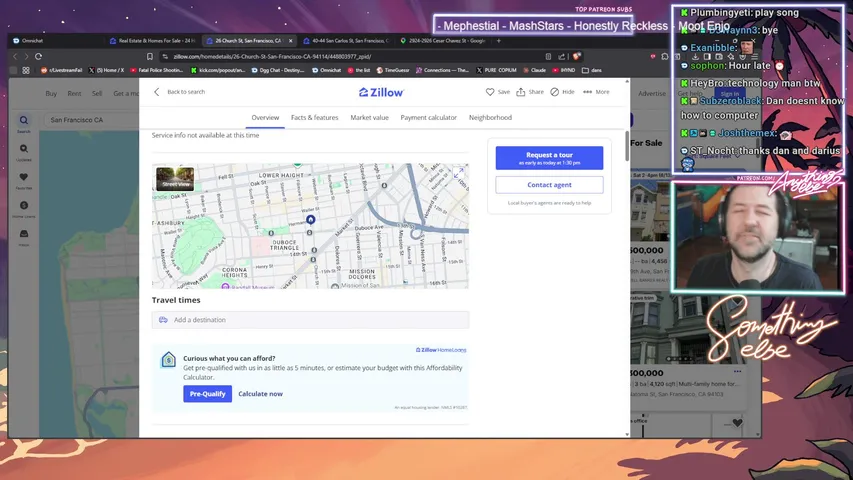This screenshot has width=853, height=480.
Task: Open the bookmarks bar apps grid icon
Action: [26, 70]
